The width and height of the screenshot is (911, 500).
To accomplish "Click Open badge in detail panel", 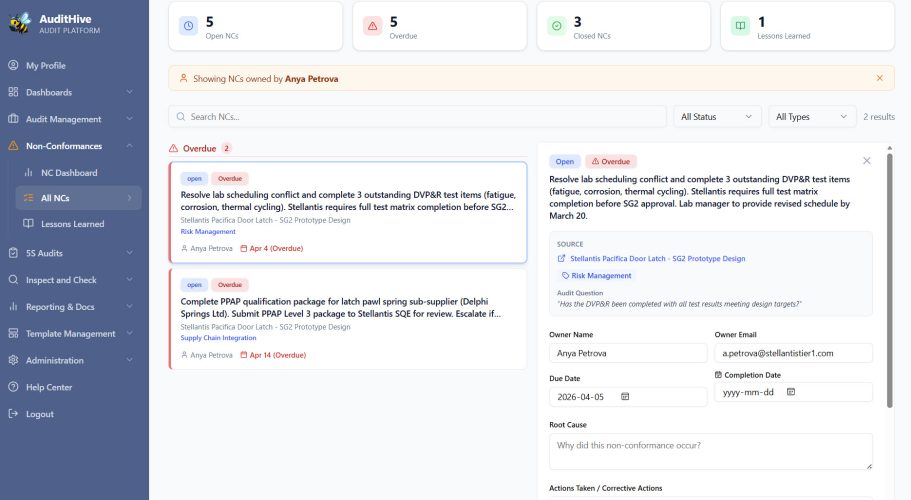I will pyautogui.click(x=564, y=161).
